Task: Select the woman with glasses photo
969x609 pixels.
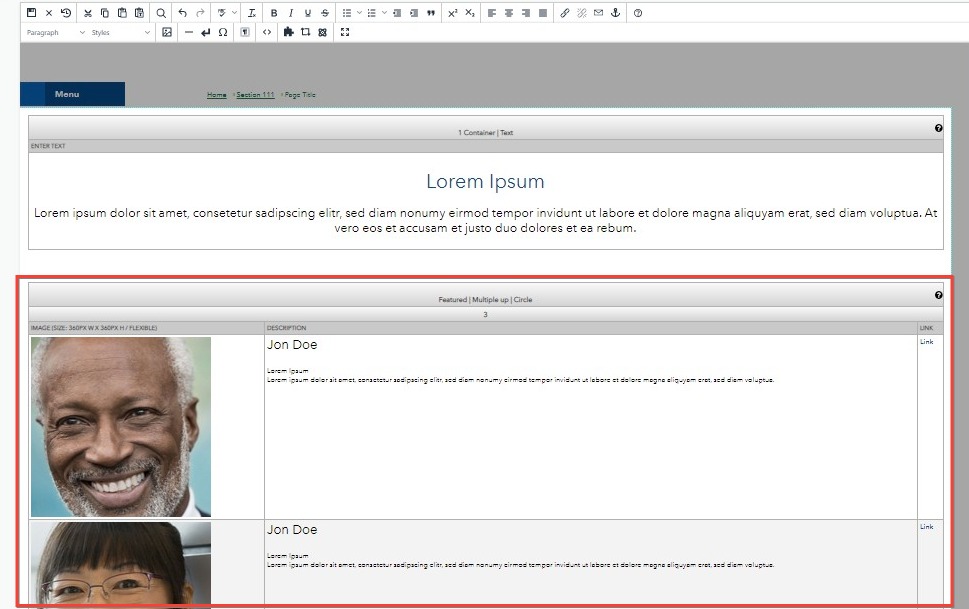Action: (121, 563)
